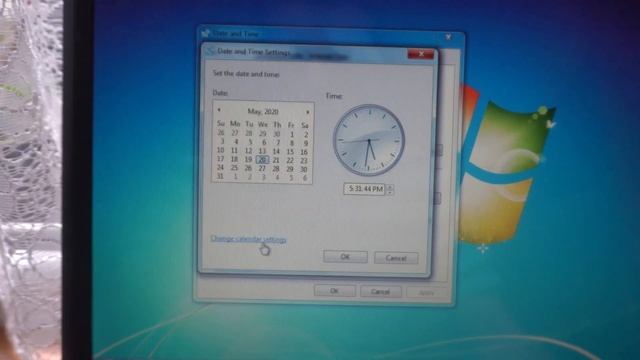Close the Date and Time Settings dialog
Image resolution: width=640 pixels, height=360 pixels.
[420, 53]
